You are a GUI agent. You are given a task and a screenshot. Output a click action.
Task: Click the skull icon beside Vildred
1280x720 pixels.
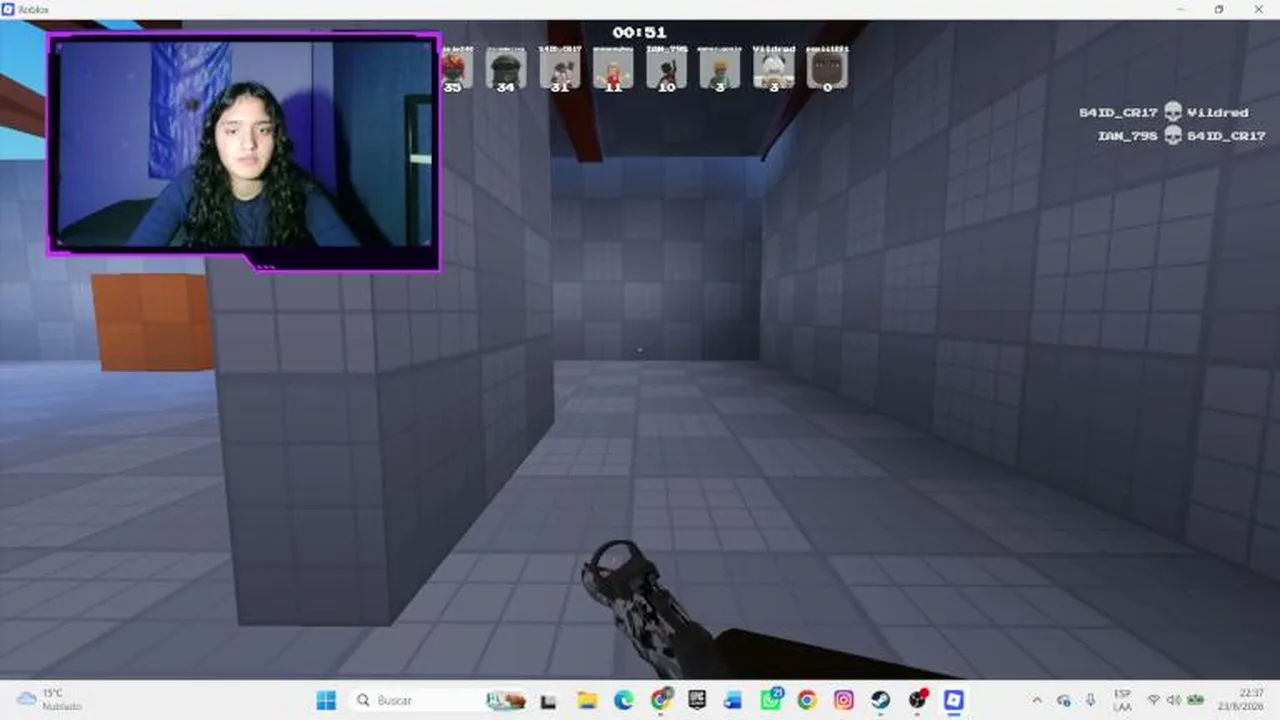point(1173,112)
